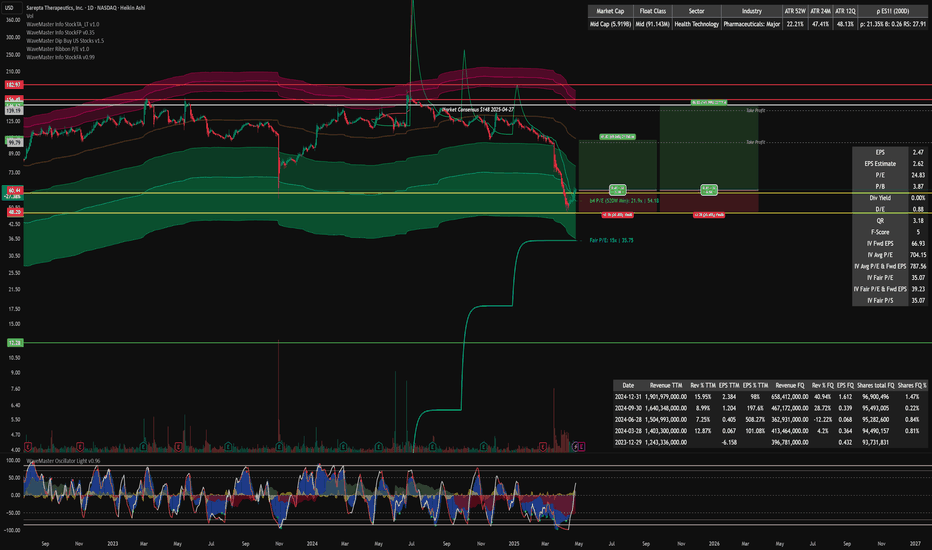This screenshot has height=550, width=932.
Task: Click the Sector header cell
Action: (x=697, y=11)
